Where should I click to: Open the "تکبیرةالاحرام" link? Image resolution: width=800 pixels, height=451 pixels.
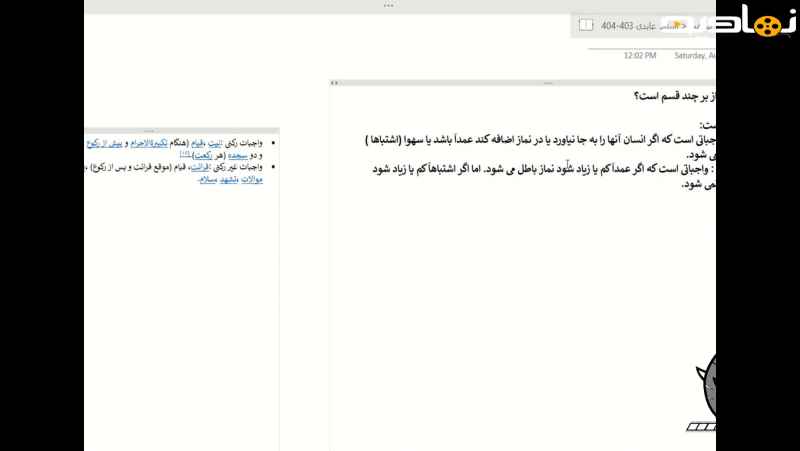coord(148,143)
